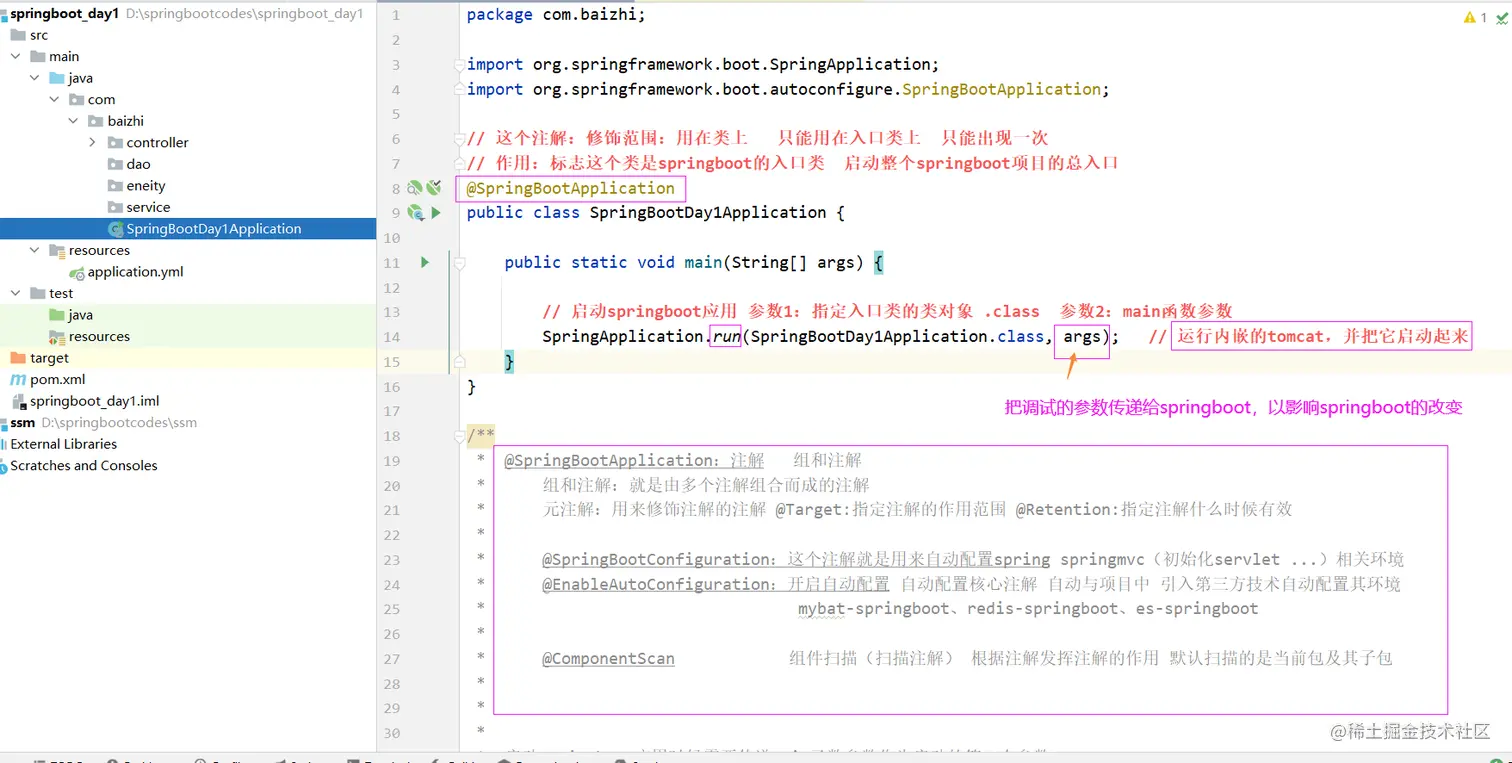This screenshot has height=763, width=1512.
Task: Collapse the com package chevron
Action: [54, 100]
